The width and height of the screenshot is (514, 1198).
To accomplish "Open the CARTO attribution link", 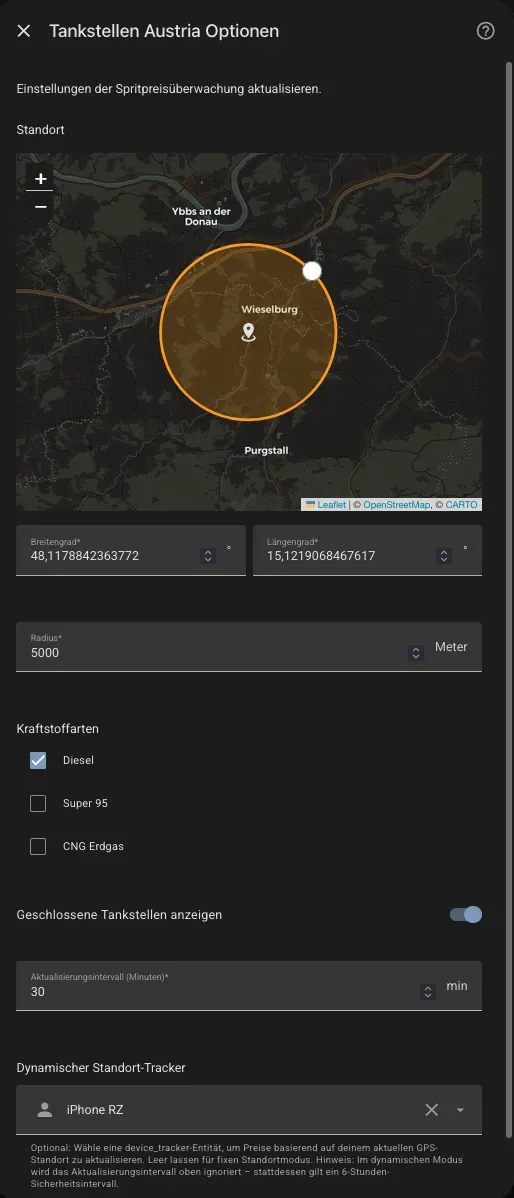I will click(x=461, y=505).
